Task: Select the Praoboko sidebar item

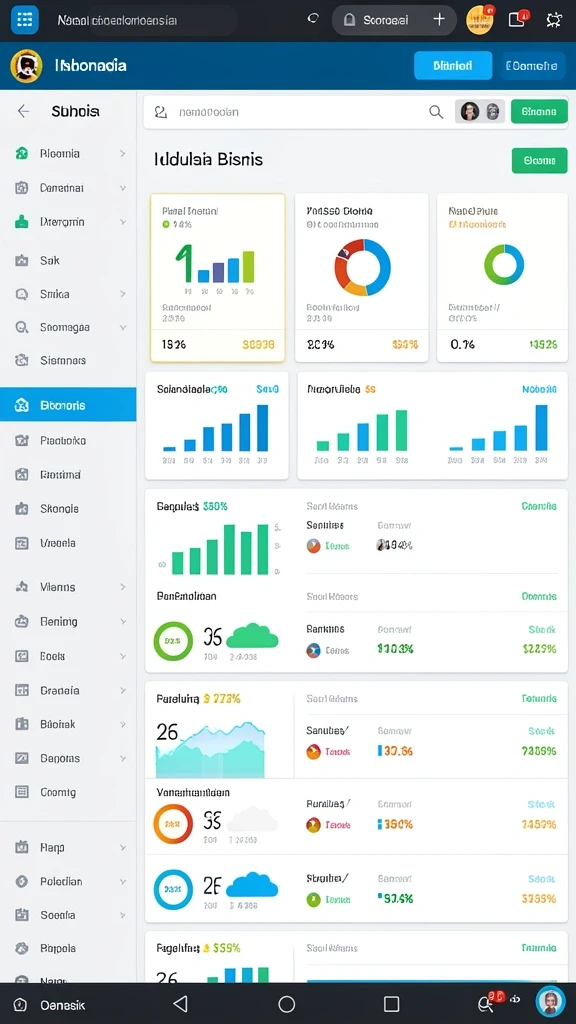Action: click(x=68, y=440)
